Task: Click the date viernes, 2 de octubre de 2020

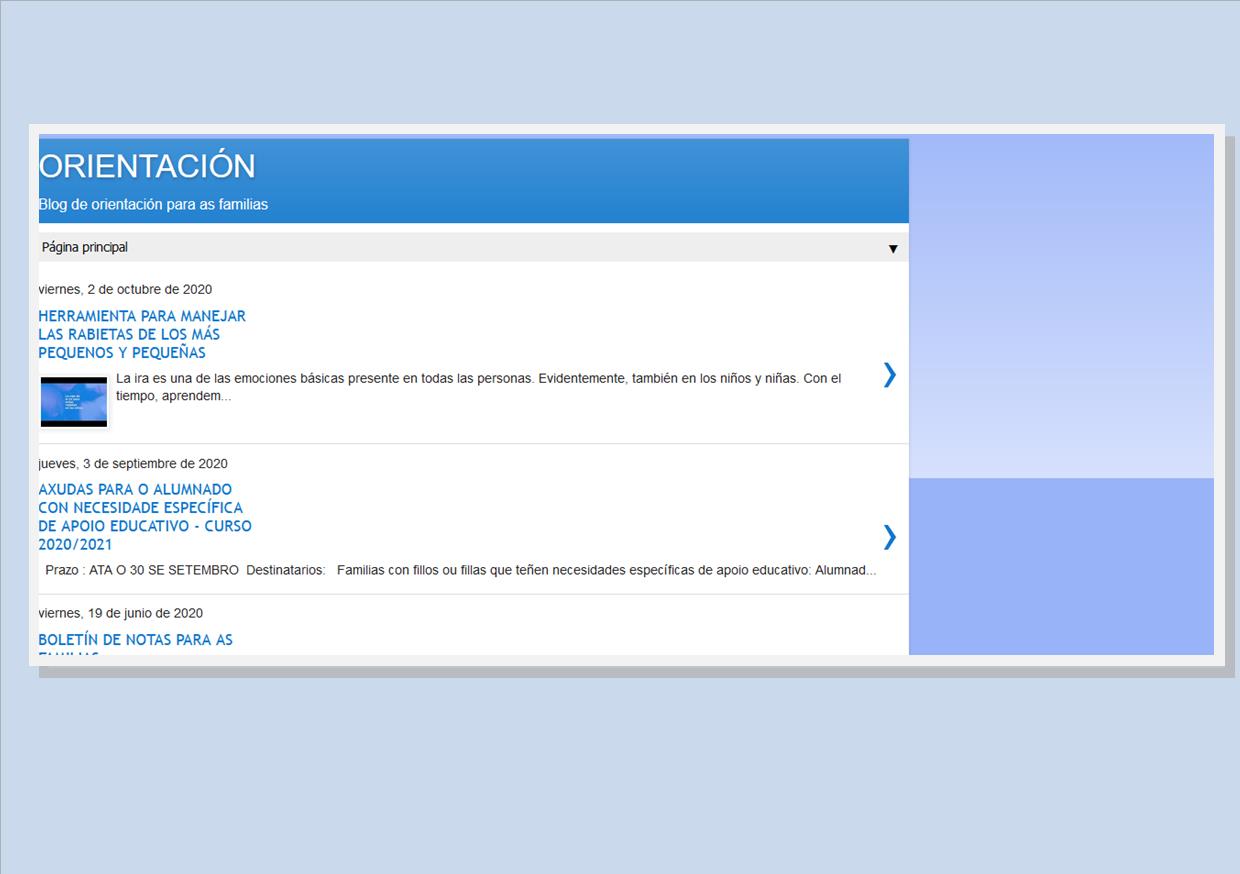Action: 125,290
